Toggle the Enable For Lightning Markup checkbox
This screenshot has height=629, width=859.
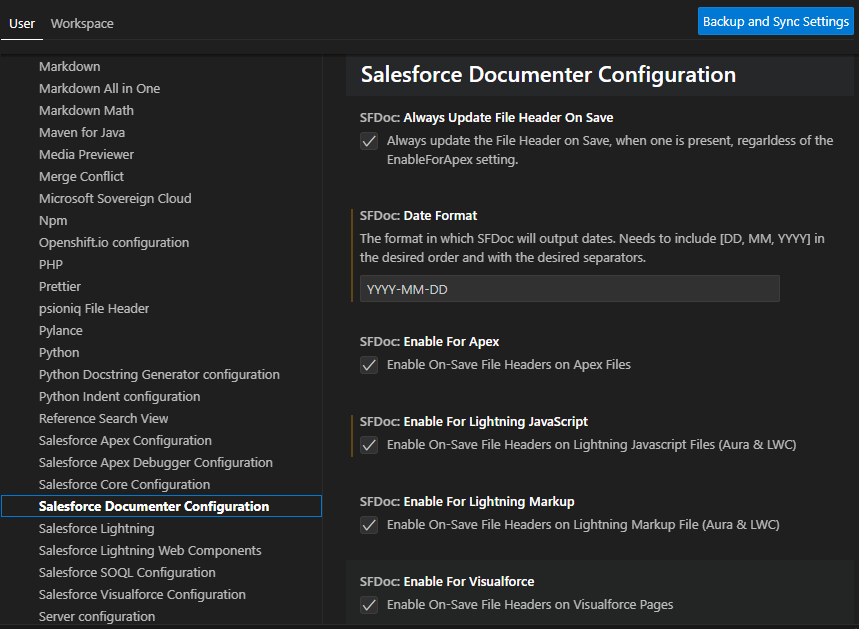point(369,524)
